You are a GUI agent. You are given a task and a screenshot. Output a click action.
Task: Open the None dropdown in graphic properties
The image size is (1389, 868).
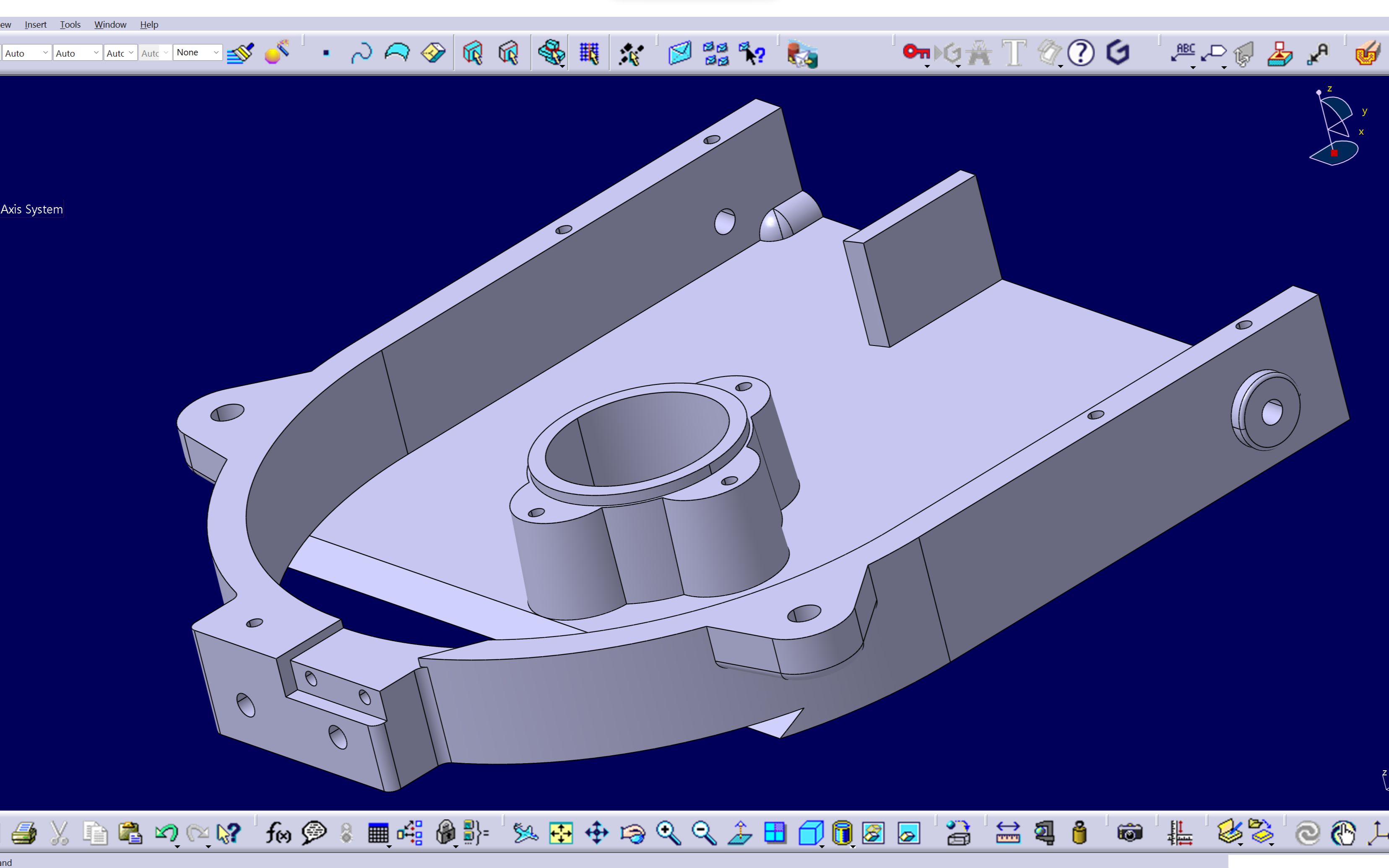point(216,52)
